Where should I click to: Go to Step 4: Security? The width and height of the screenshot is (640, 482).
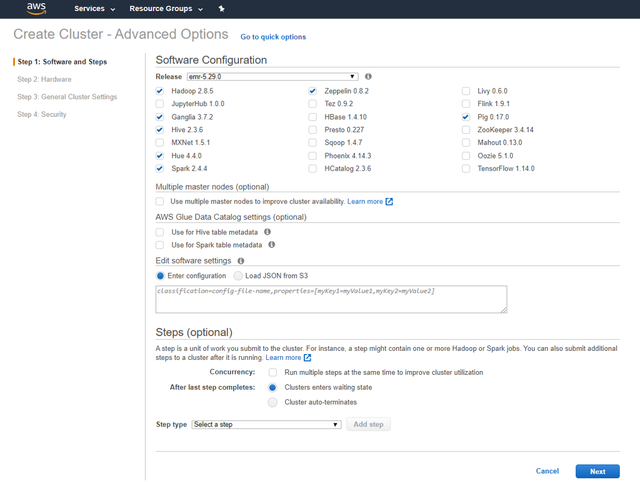[42, 114]
